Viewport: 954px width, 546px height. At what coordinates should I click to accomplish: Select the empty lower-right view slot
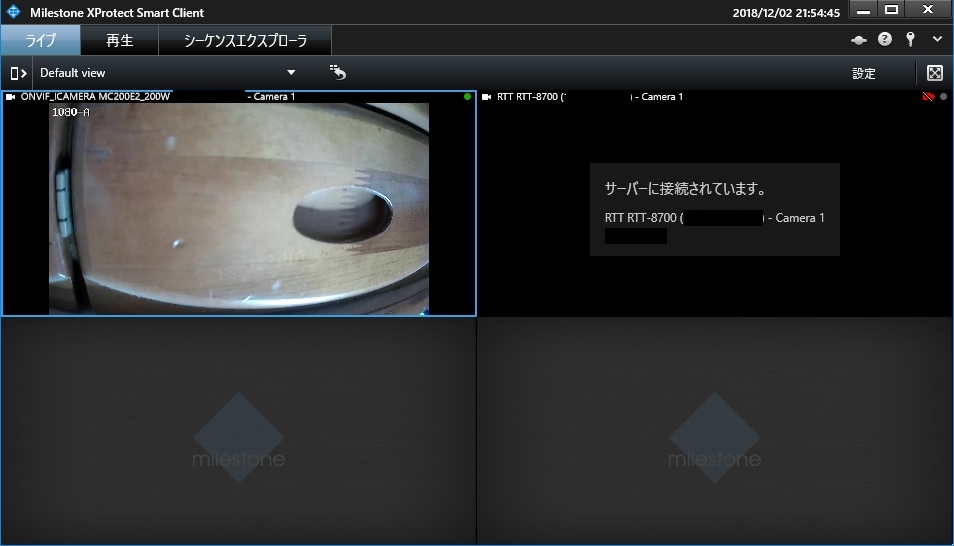coord(715,430)
